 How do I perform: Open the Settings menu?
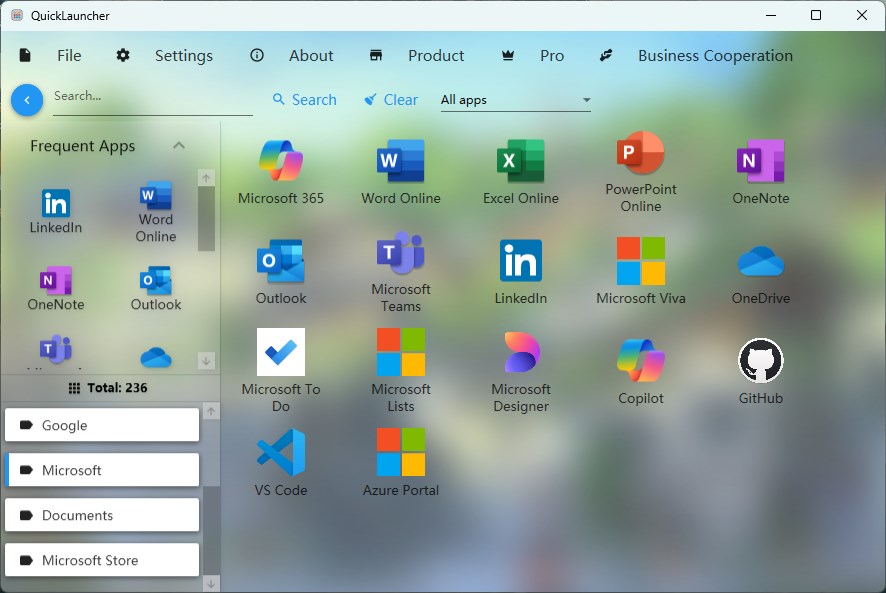point(164,55)
